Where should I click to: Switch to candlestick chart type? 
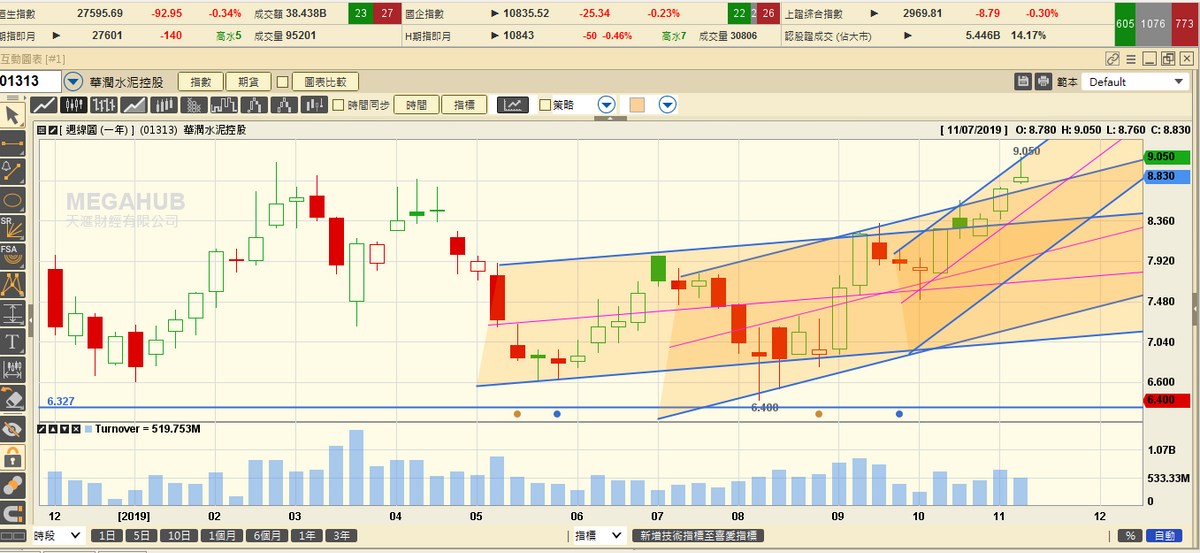tap(74, 104)
